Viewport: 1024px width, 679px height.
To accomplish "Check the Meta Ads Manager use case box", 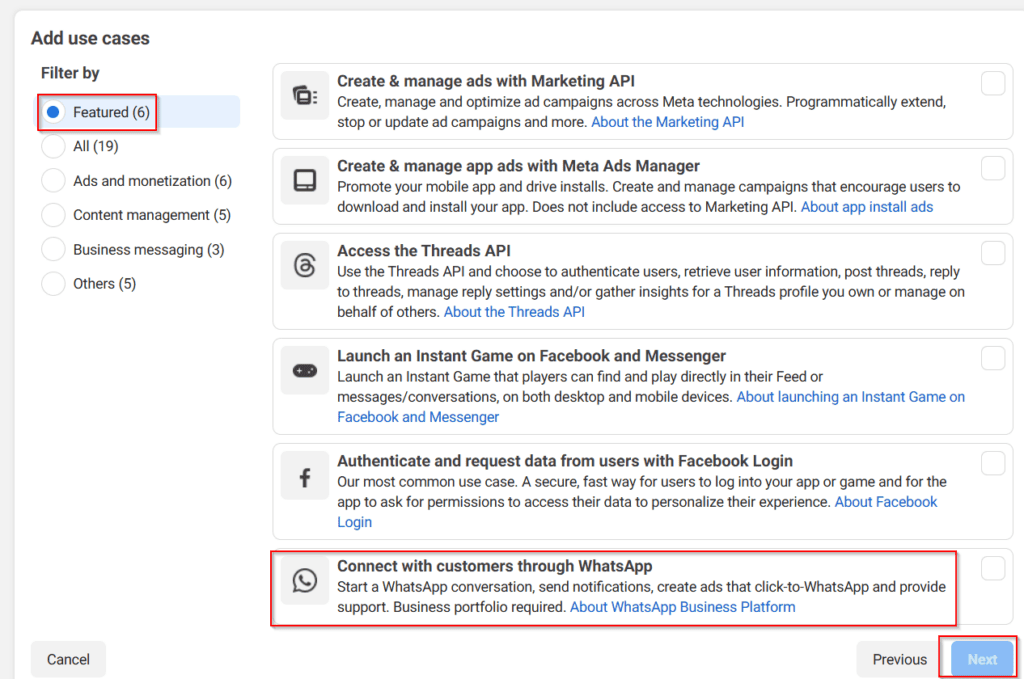I will pos(993,168).
